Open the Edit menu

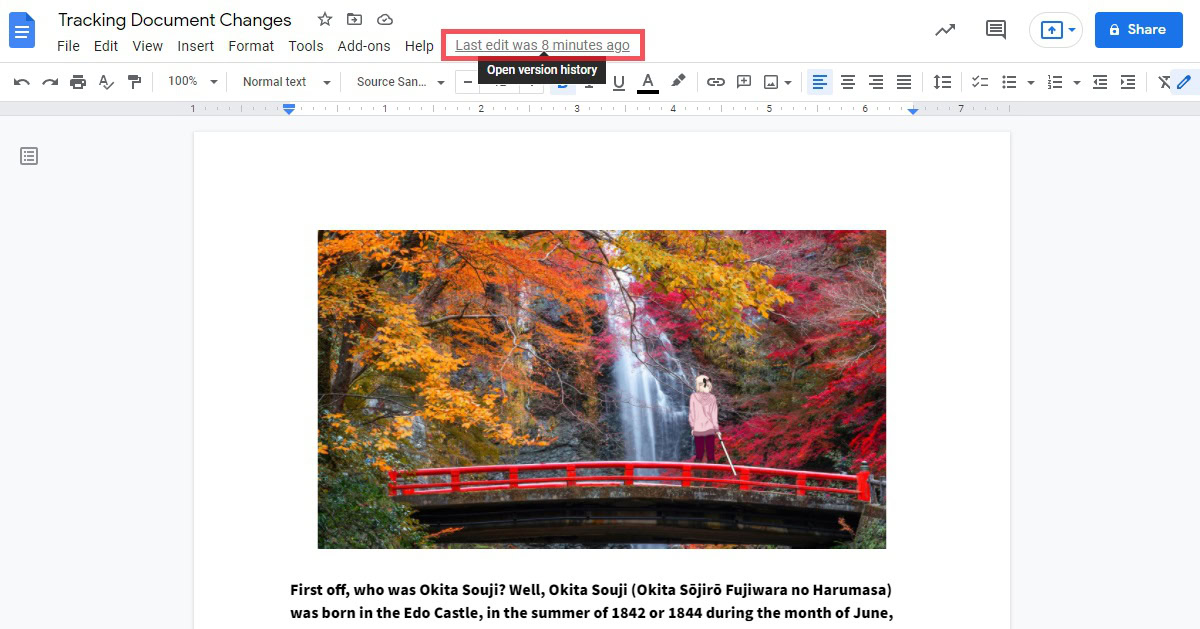click(106, 46)
